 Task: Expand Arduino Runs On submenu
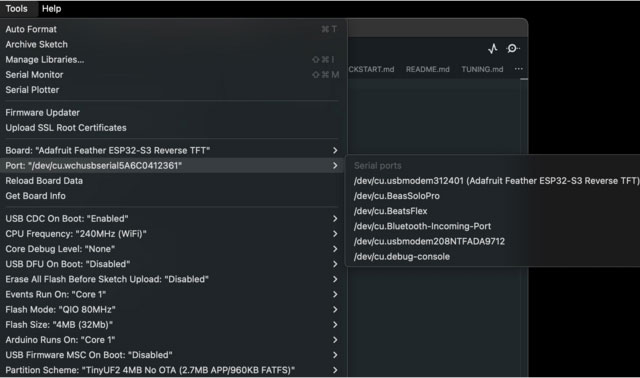[335, 340]
